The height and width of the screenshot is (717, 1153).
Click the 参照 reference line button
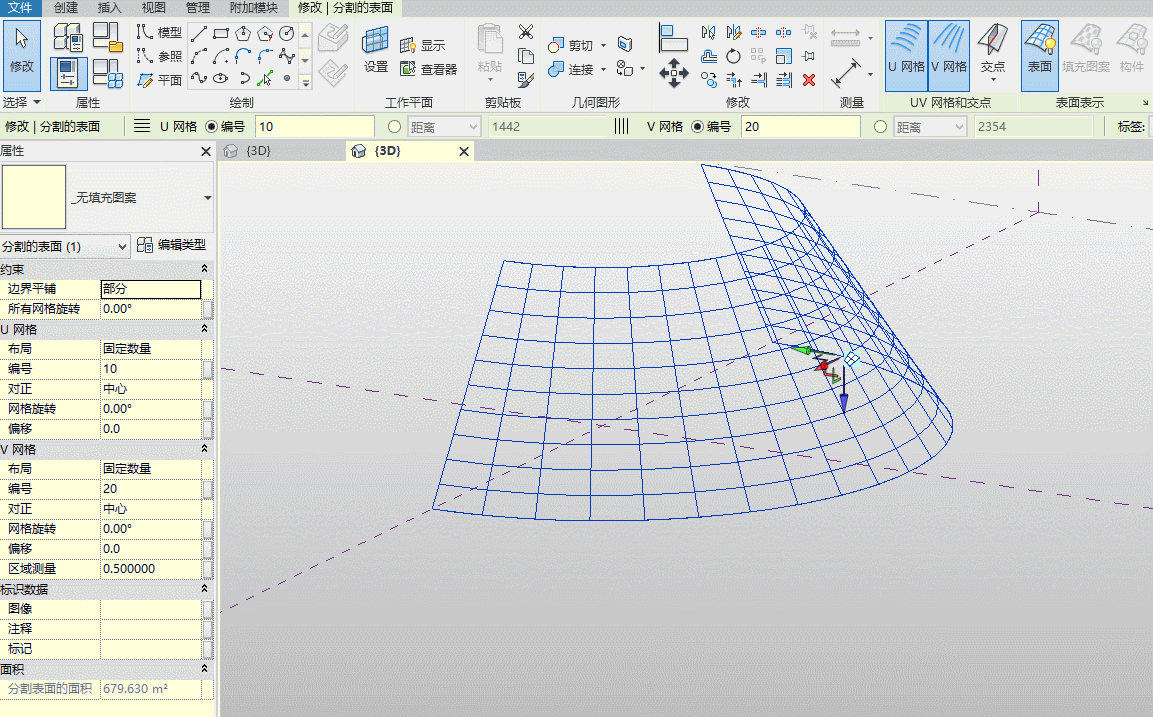pyautogui.click(x=160, y=56)
